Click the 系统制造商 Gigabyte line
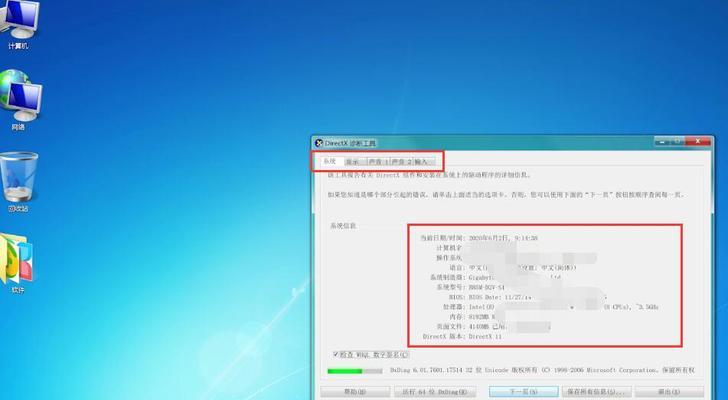728x400 pixels. coord(495,277)
